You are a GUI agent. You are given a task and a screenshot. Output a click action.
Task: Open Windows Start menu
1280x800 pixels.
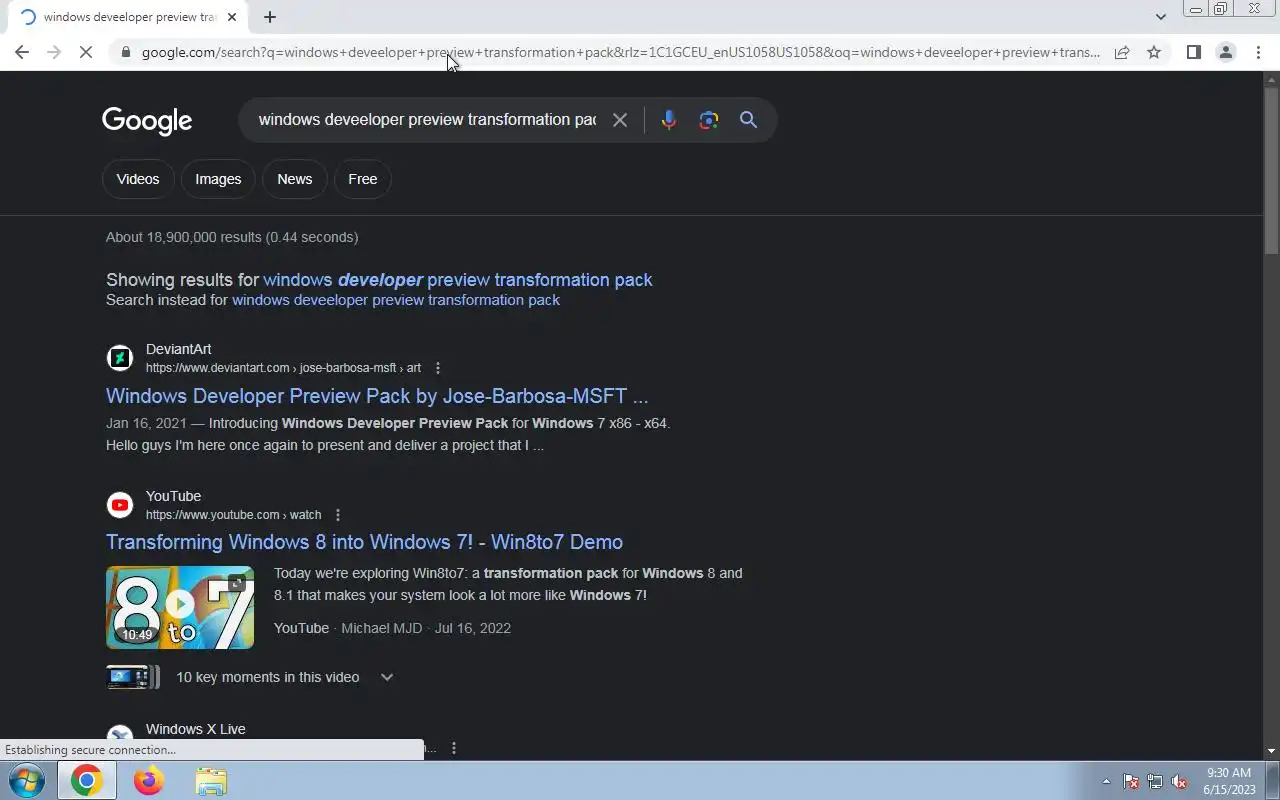tap(26, 780)
